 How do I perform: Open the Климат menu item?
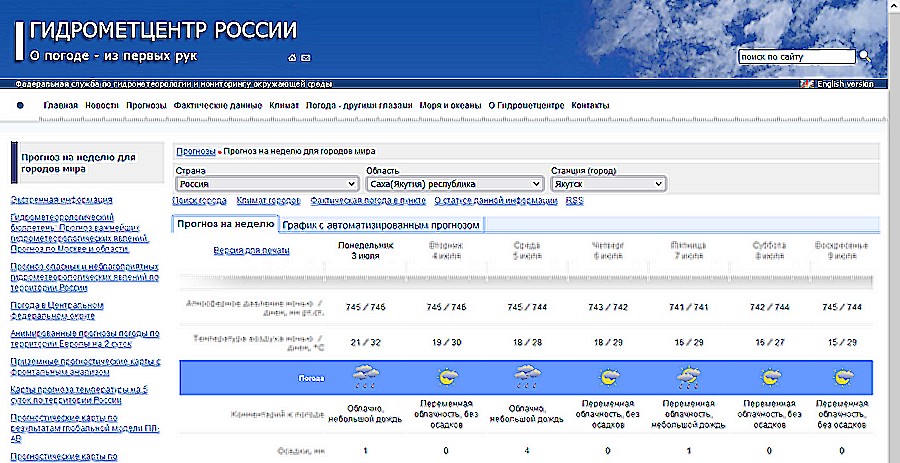284,106
